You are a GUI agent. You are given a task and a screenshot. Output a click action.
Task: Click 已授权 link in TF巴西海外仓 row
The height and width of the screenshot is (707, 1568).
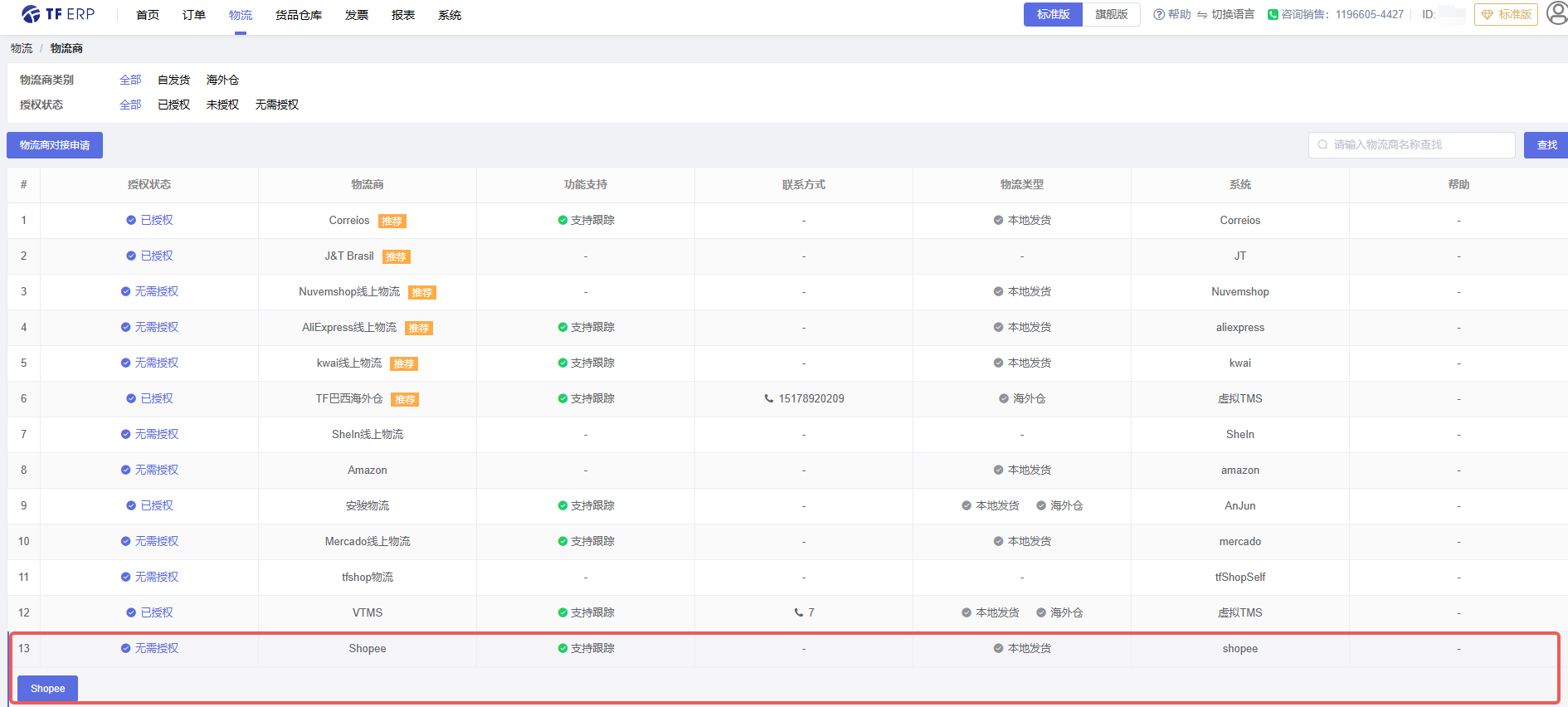pyautogui.click(x=157, y=398)
